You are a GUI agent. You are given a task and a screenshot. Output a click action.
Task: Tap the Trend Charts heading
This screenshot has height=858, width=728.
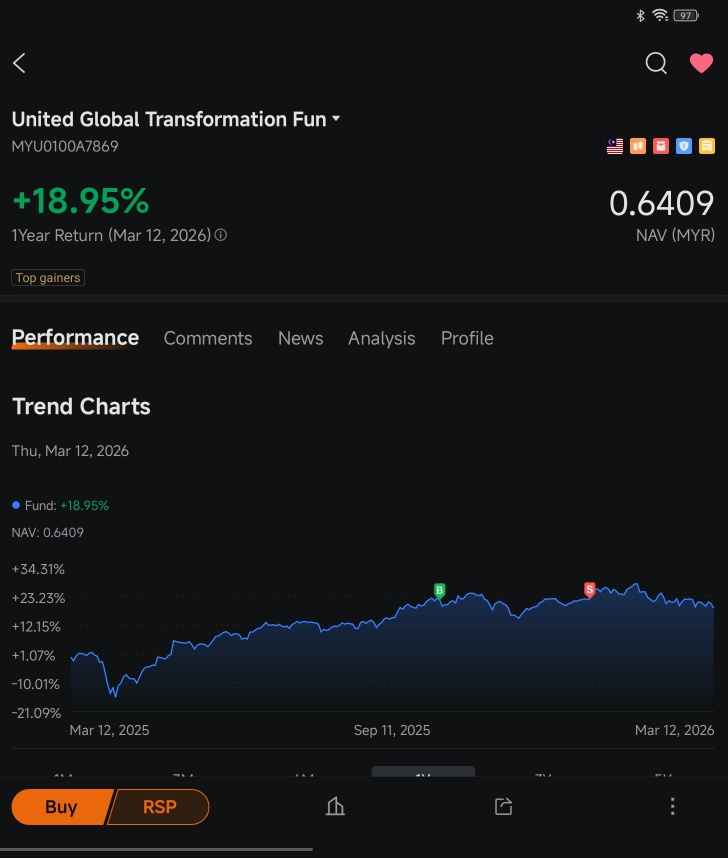(x=81, y=407)
